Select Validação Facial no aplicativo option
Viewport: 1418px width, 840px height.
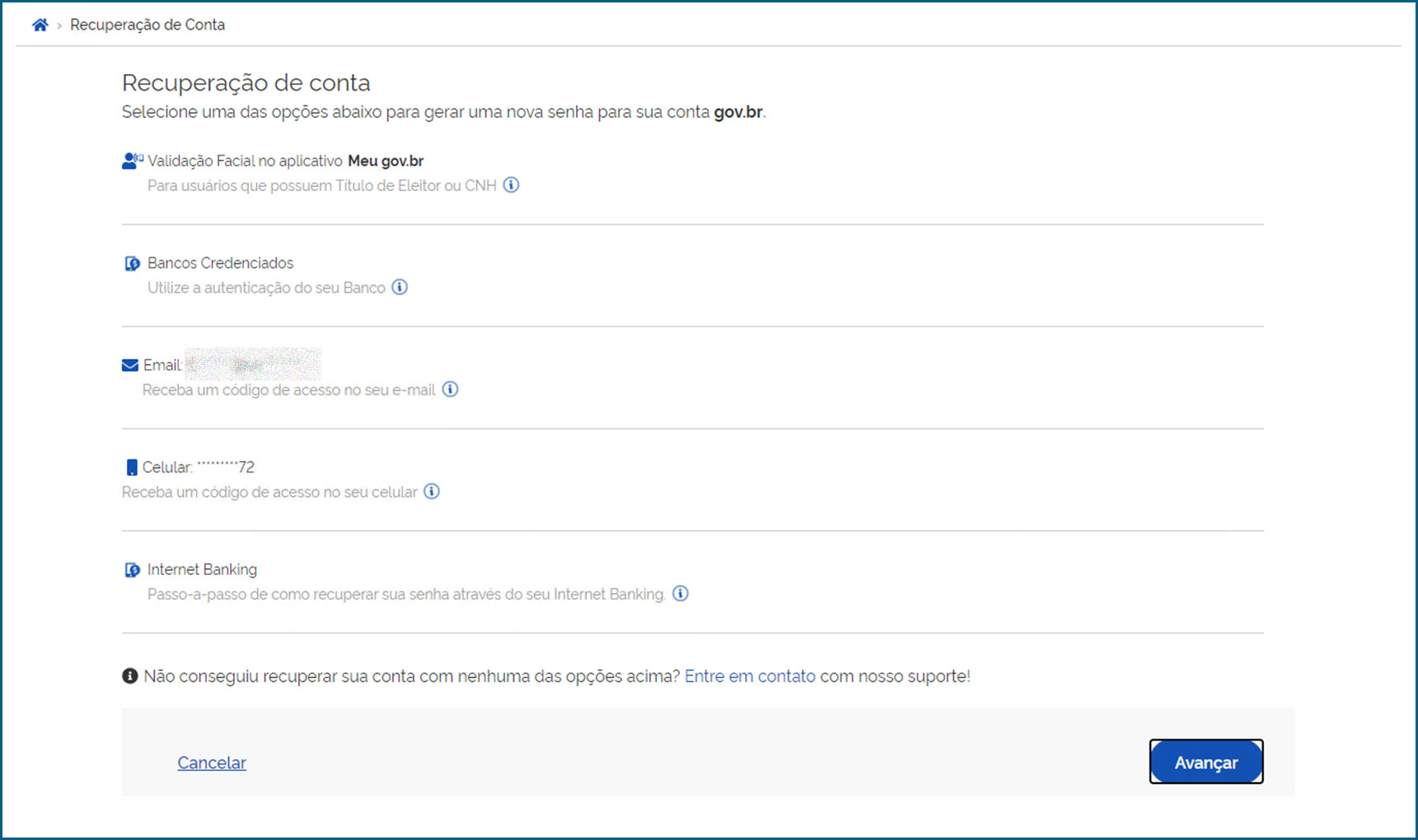coord(285,161)
